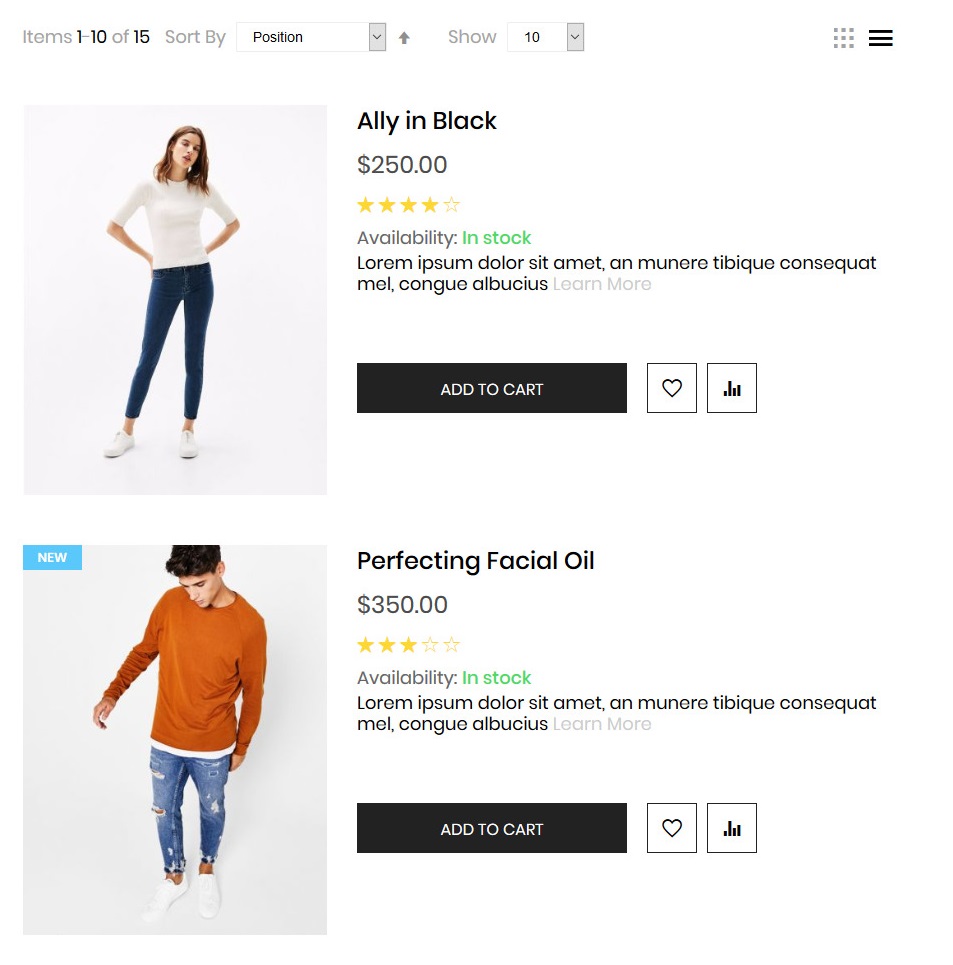
Task: Compare Ally in Black product
Action: pyautogui.click(x=732, y=388)
